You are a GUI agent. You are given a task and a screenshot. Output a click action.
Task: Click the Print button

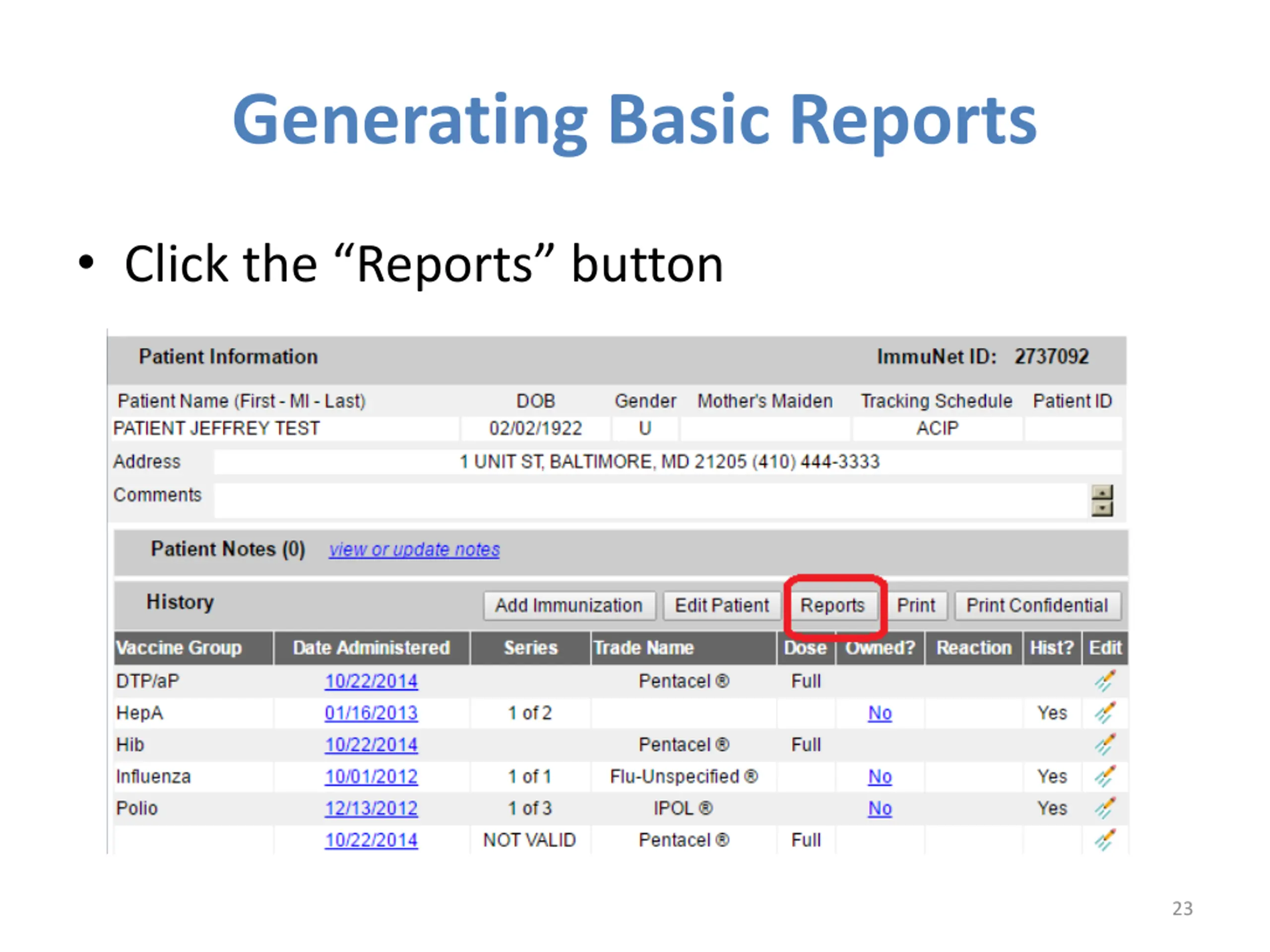pos(916,605)
